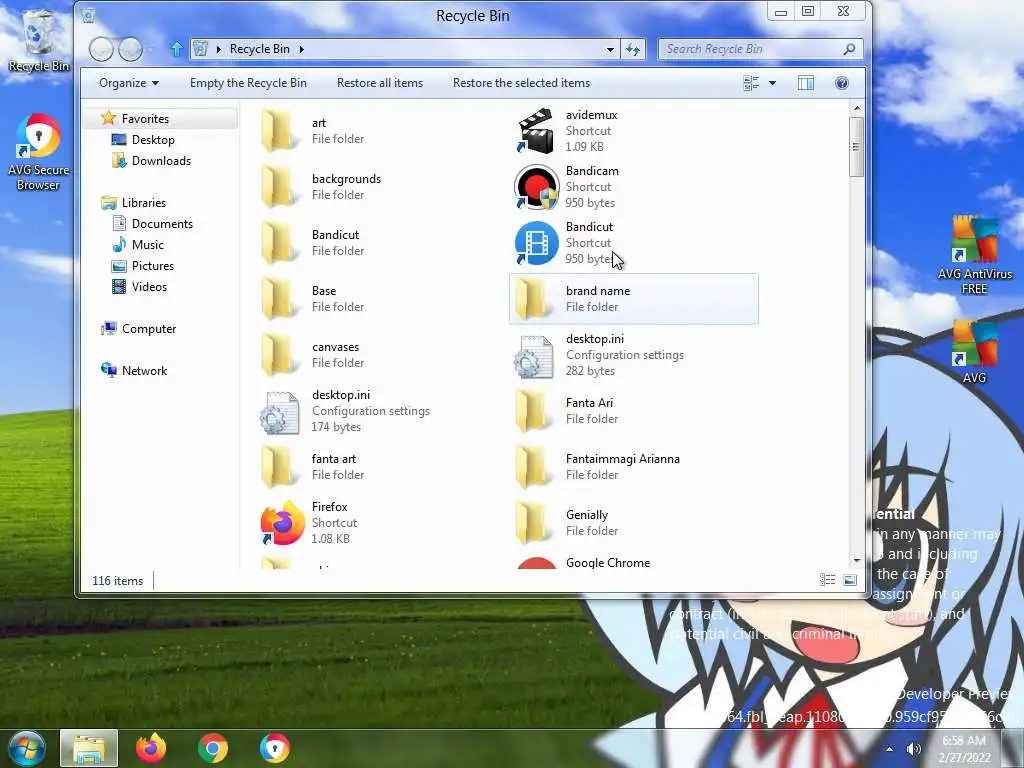Select Libraries in navigation pane

(x=143, y=202)
